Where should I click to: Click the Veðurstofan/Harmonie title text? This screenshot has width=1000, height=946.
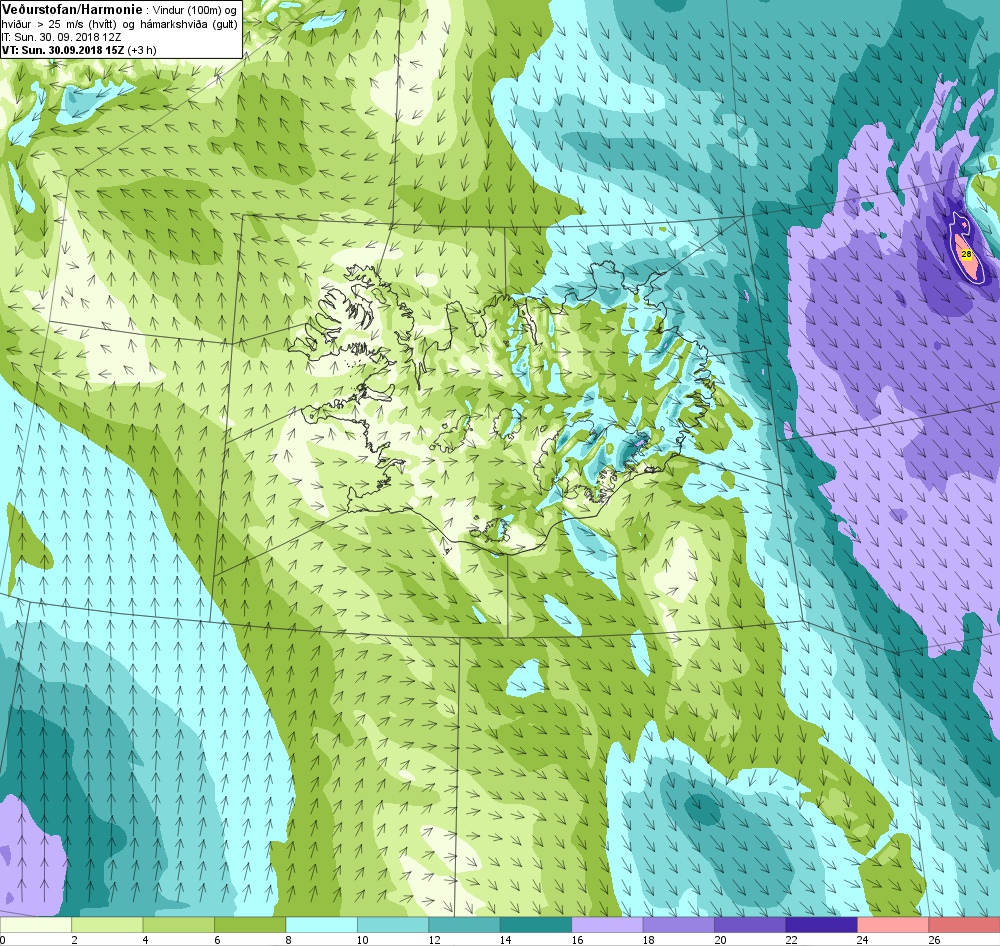tap(72, 10)
